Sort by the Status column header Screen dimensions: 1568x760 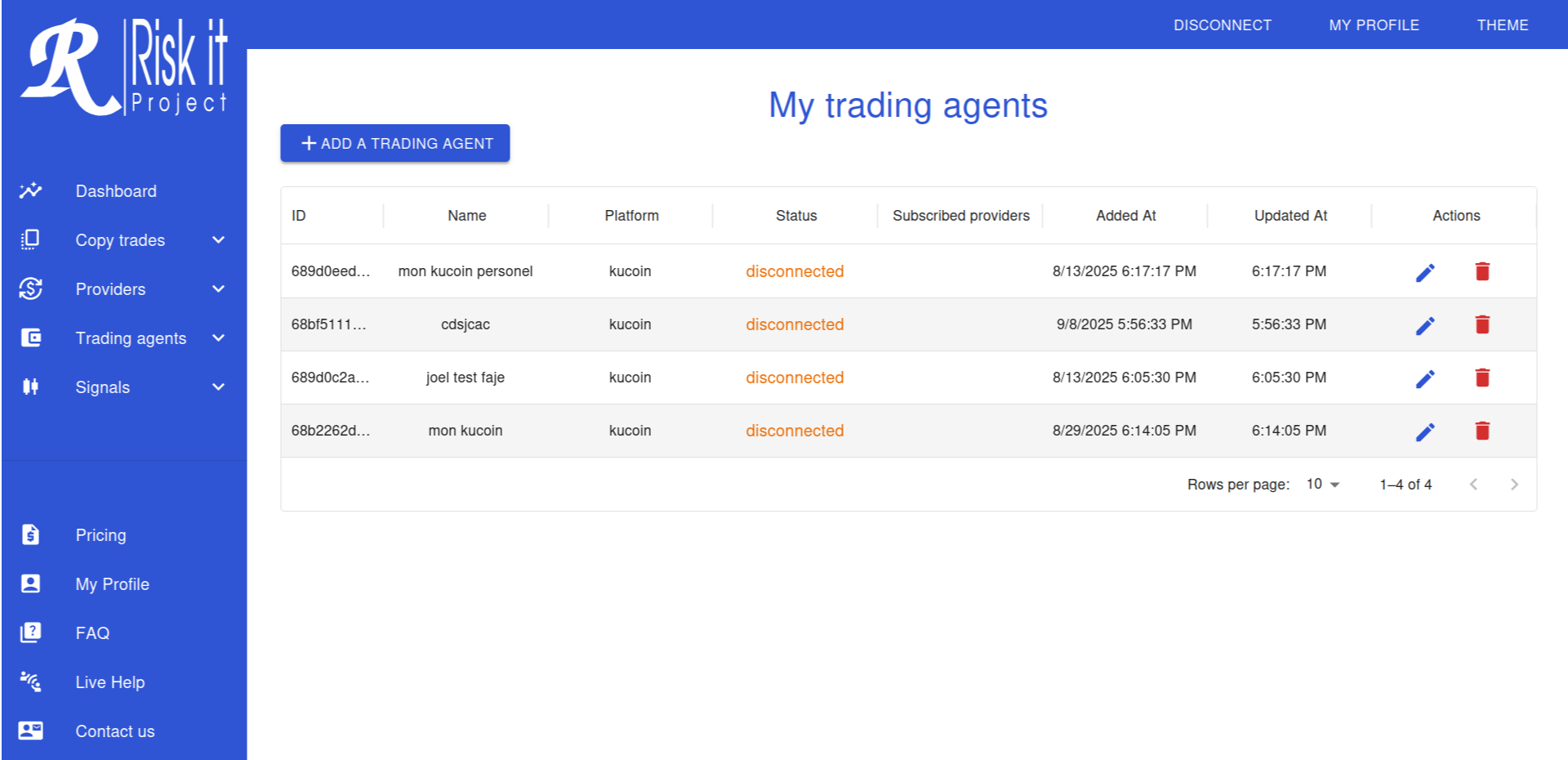click(795, 216)
